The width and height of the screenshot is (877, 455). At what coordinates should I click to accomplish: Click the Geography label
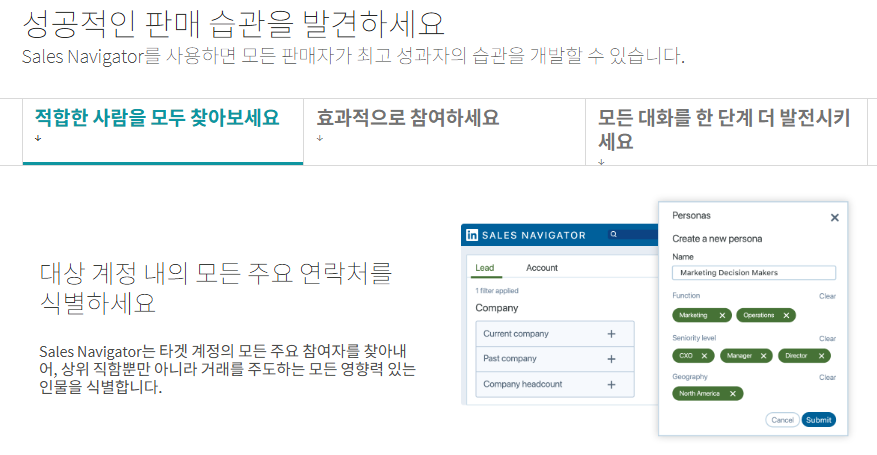(x=690, y=377)
